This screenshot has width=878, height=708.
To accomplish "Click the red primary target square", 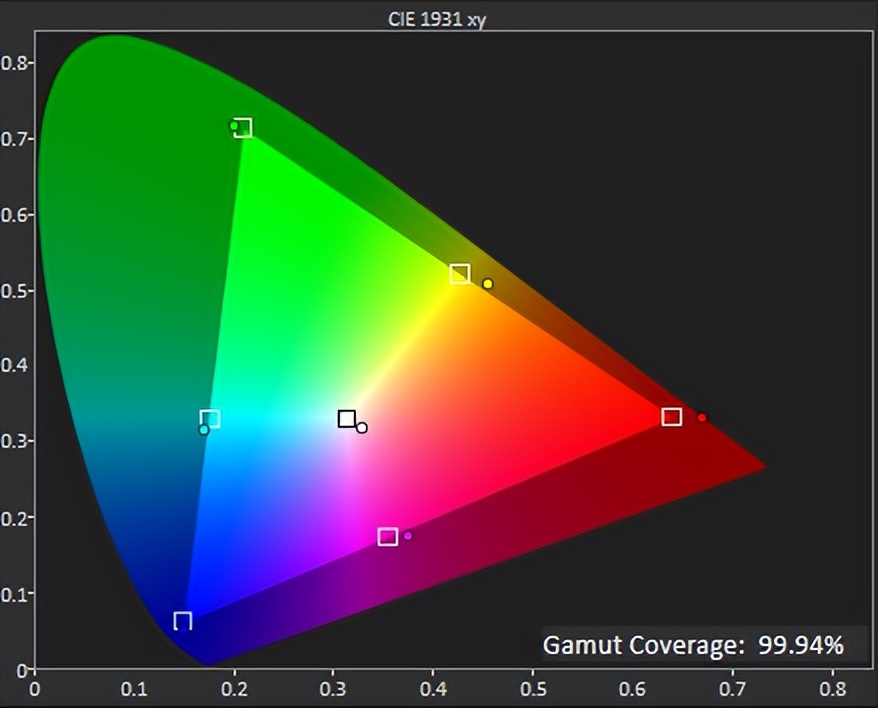I will pyautogui.click(x=672, y=417).
